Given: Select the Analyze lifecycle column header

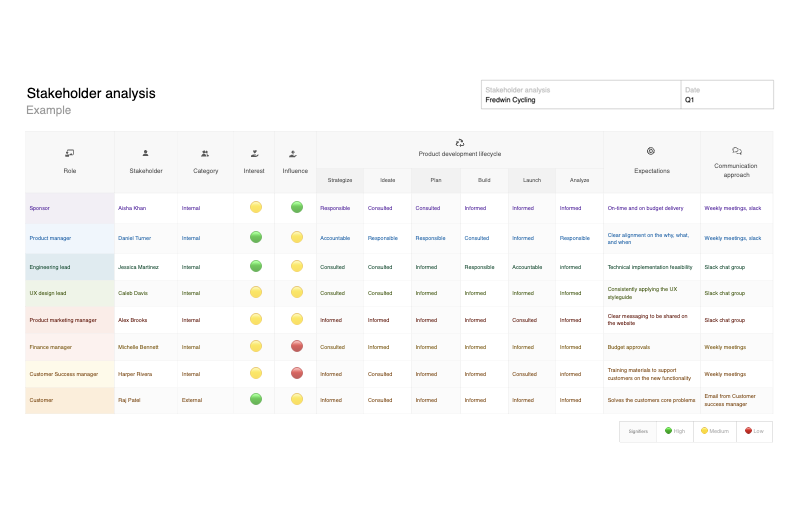Looking at the screenshot, I should 580,180.
